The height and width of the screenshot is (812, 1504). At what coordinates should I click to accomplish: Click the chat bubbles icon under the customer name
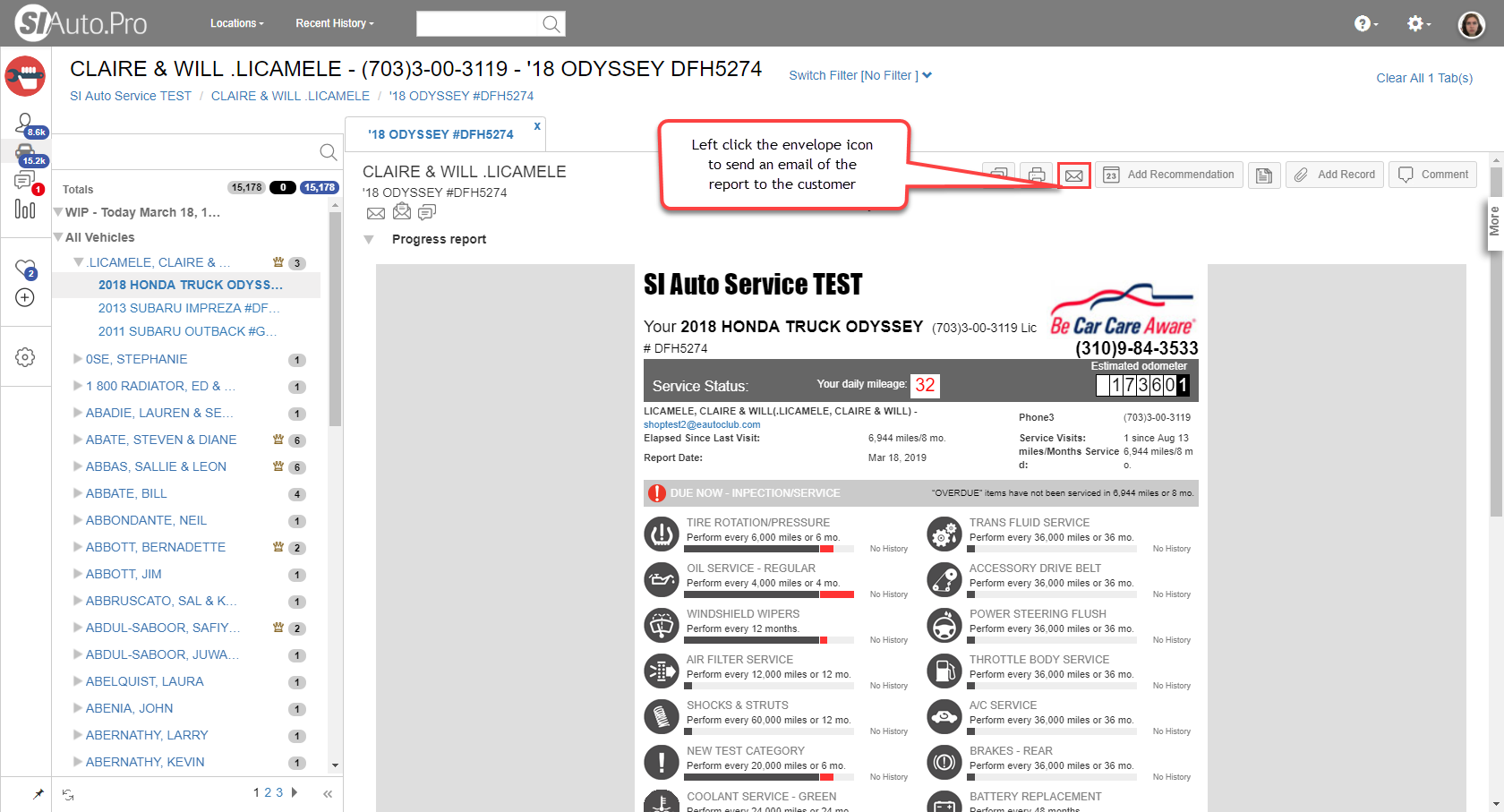tap(427, 212)
